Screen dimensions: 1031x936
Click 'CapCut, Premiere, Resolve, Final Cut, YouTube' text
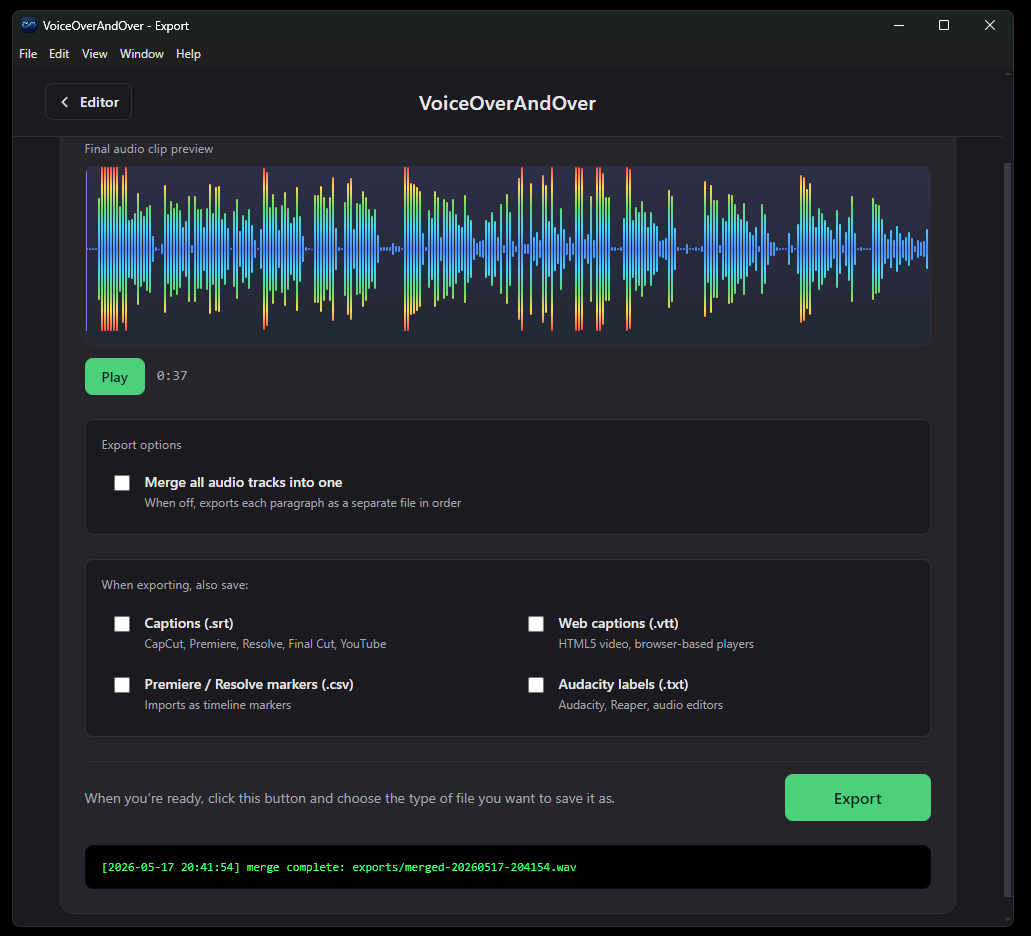coord(265,644)
